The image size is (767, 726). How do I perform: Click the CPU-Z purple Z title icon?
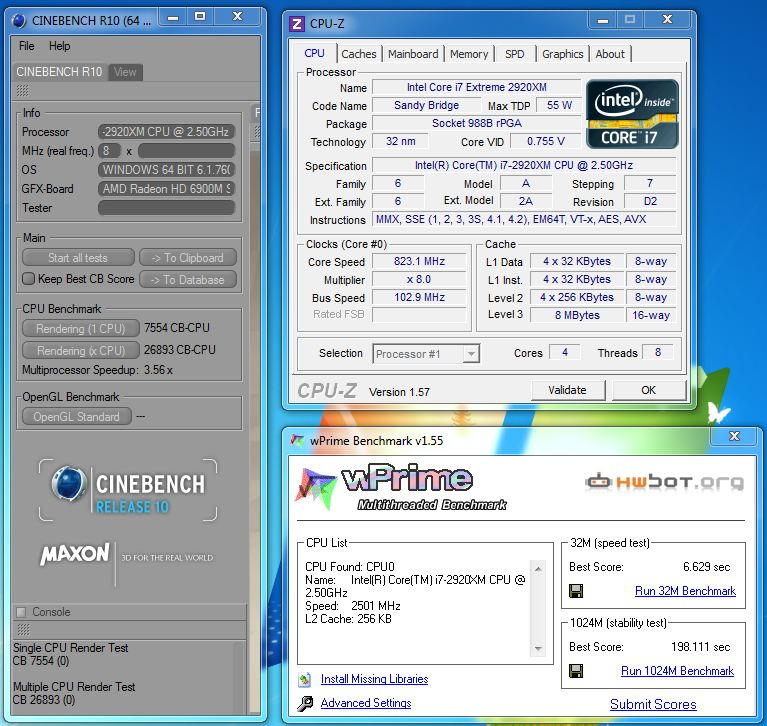[296, 23]
